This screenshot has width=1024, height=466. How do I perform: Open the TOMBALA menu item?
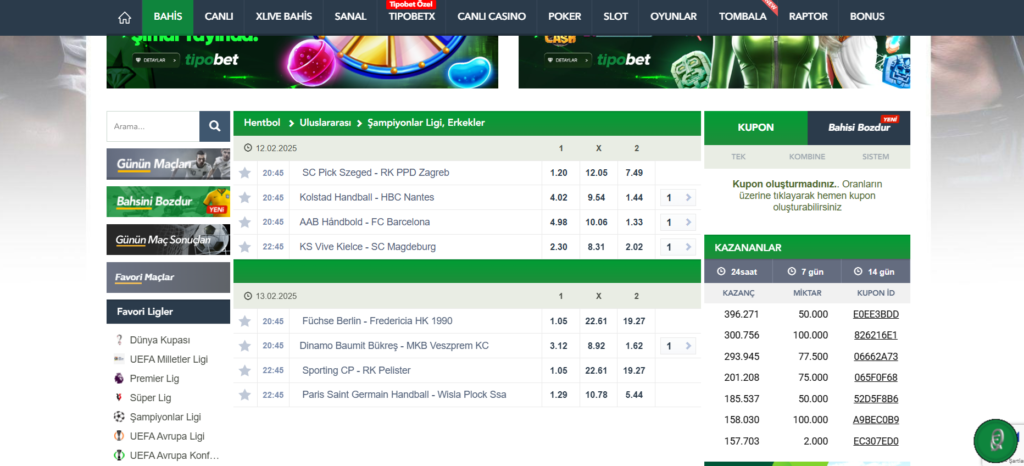[x=743, y=17]
